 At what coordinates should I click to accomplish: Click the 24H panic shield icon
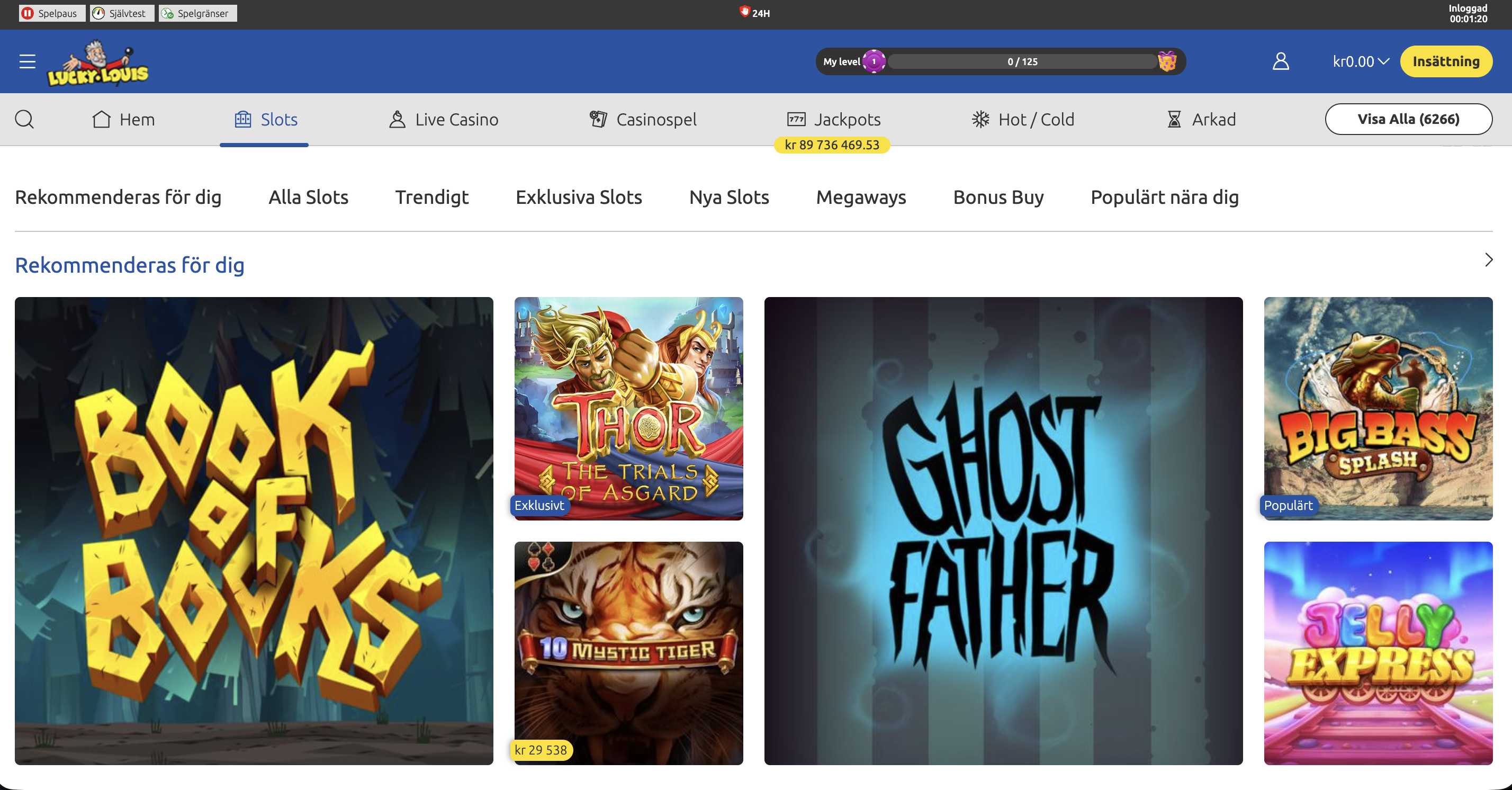coord(744,11)
